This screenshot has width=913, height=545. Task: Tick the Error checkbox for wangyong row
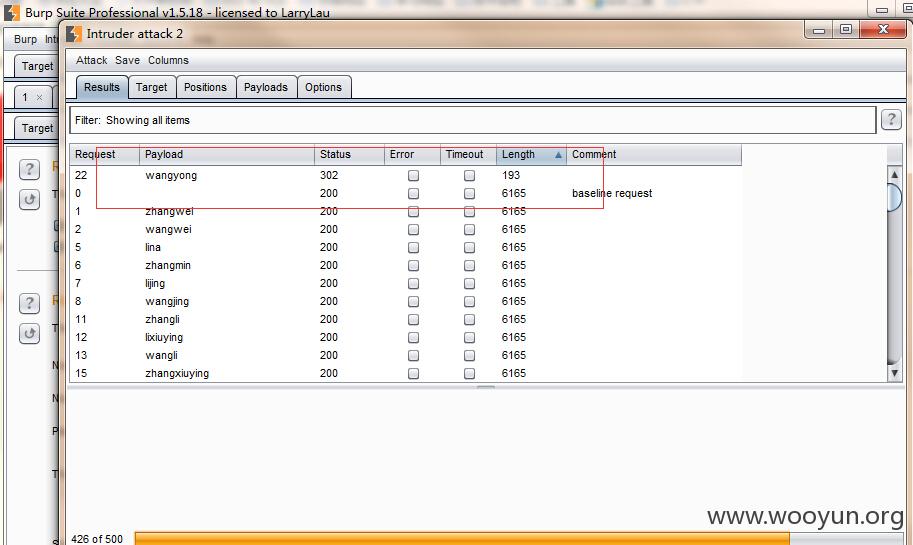pos(413,175)
